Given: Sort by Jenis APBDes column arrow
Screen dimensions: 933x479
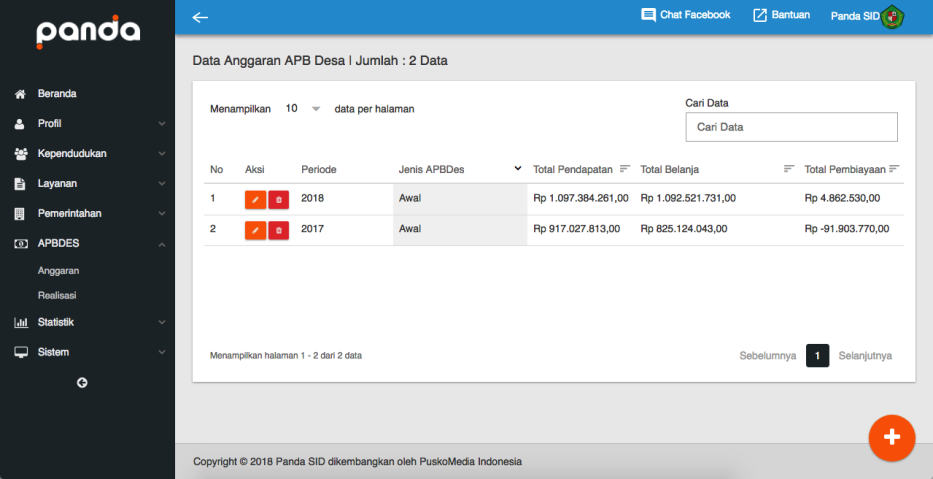Looking at the screenshot, I should click(518, 168).
